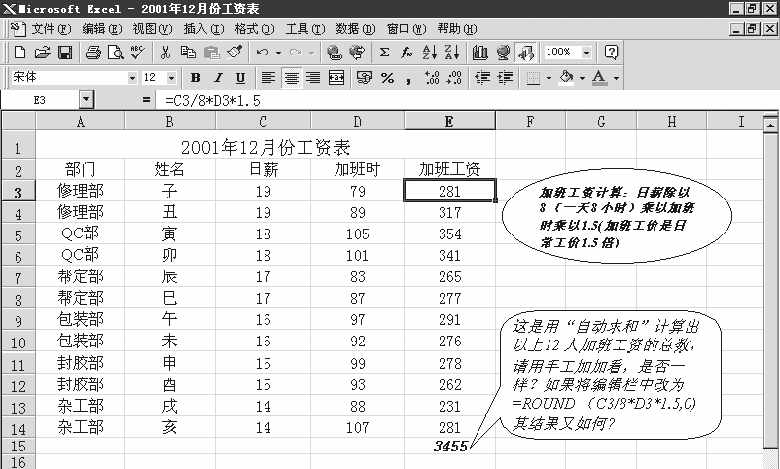The width and height of the screenshot is (780, 469).
Task: Align text right
Action: [313, 78]
